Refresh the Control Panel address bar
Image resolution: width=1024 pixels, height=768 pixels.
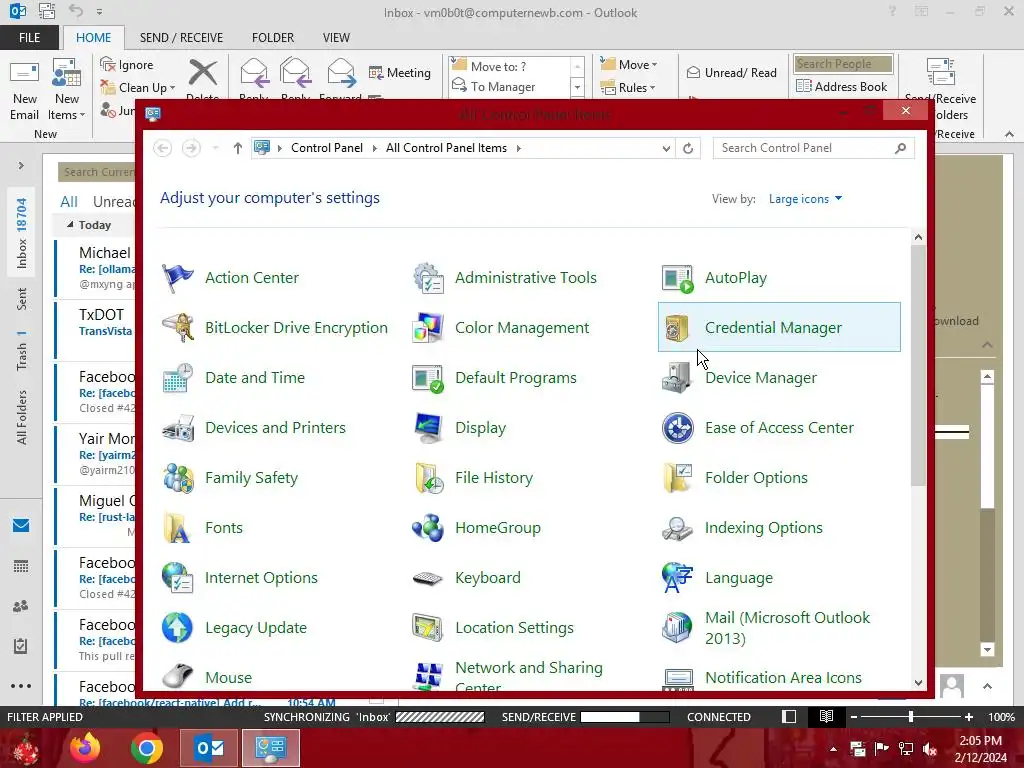point(688,148)
